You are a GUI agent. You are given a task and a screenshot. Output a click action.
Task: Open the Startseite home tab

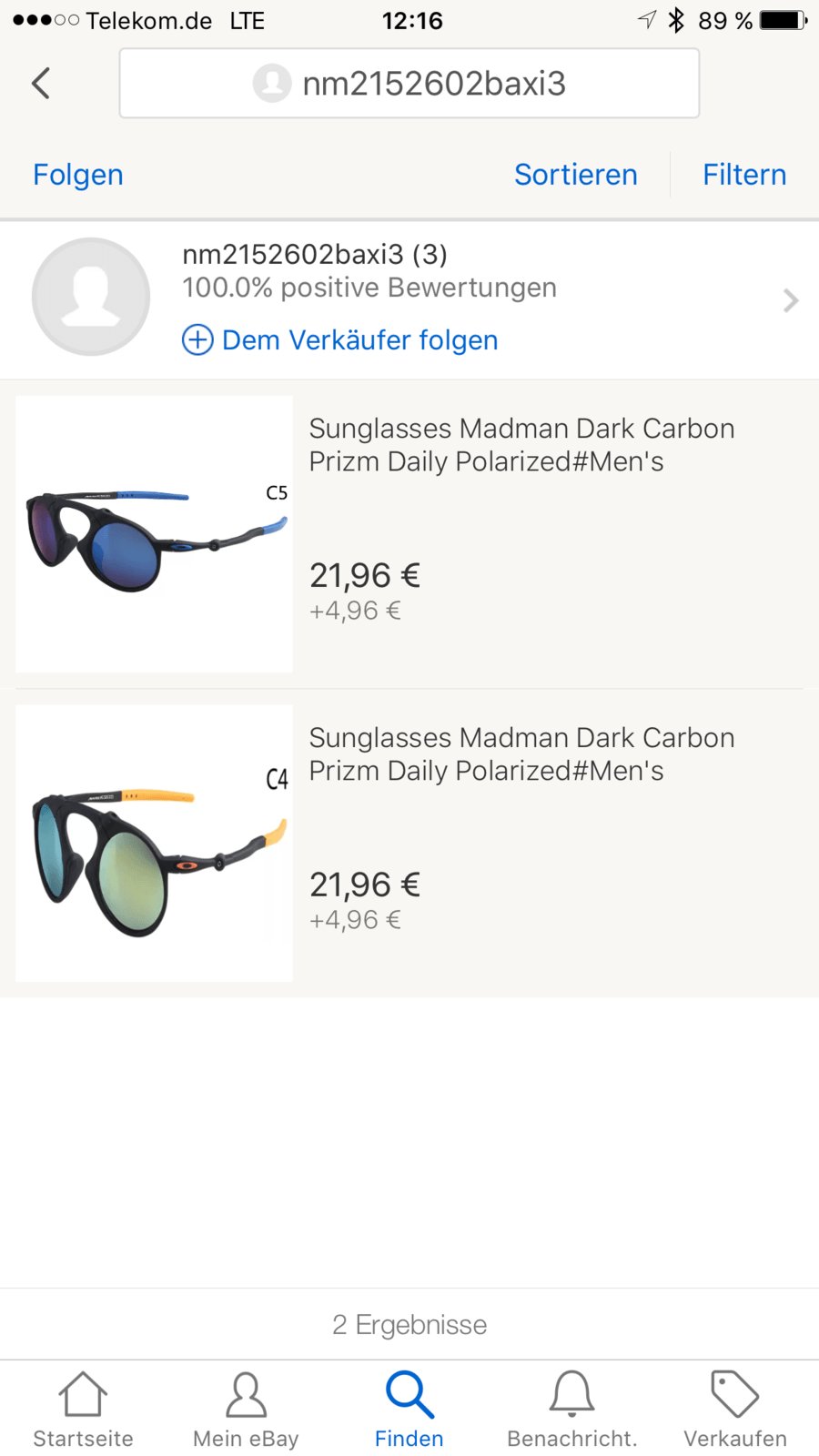pos(83,1408)
